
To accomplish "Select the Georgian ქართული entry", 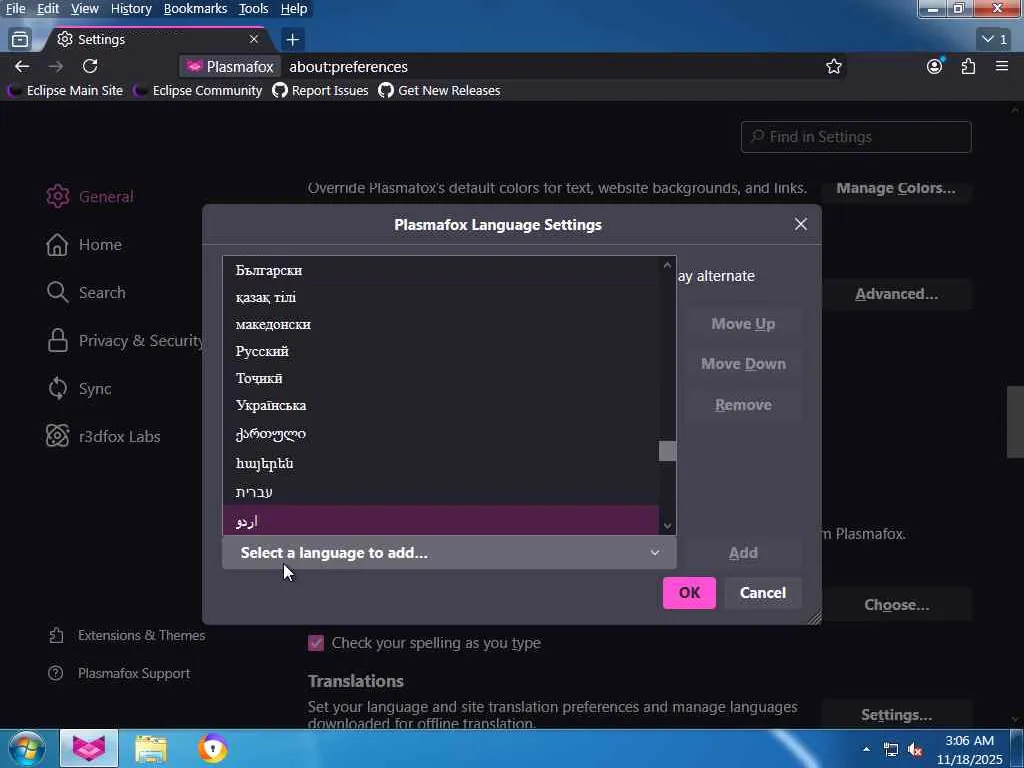I will click(441, 434).
